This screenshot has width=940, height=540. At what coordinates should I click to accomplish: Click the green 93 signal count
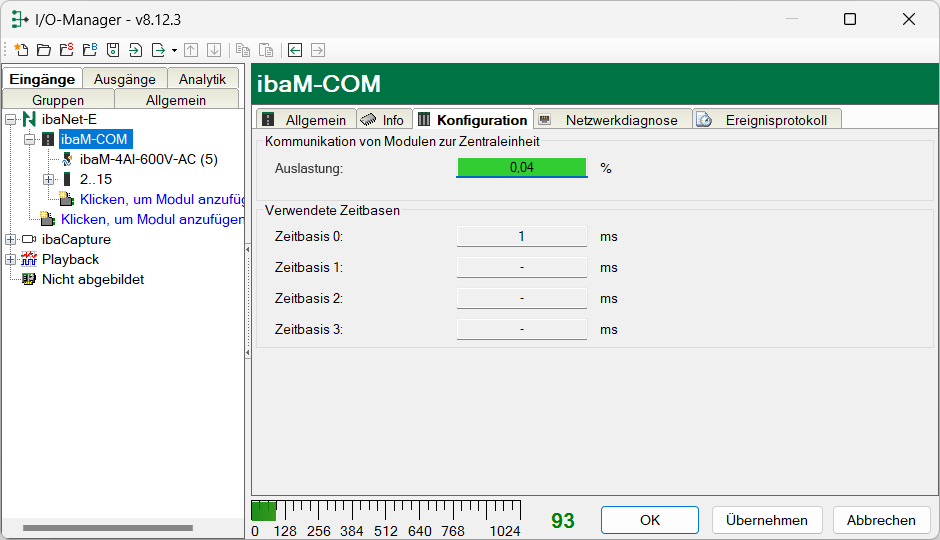(562, 520)
